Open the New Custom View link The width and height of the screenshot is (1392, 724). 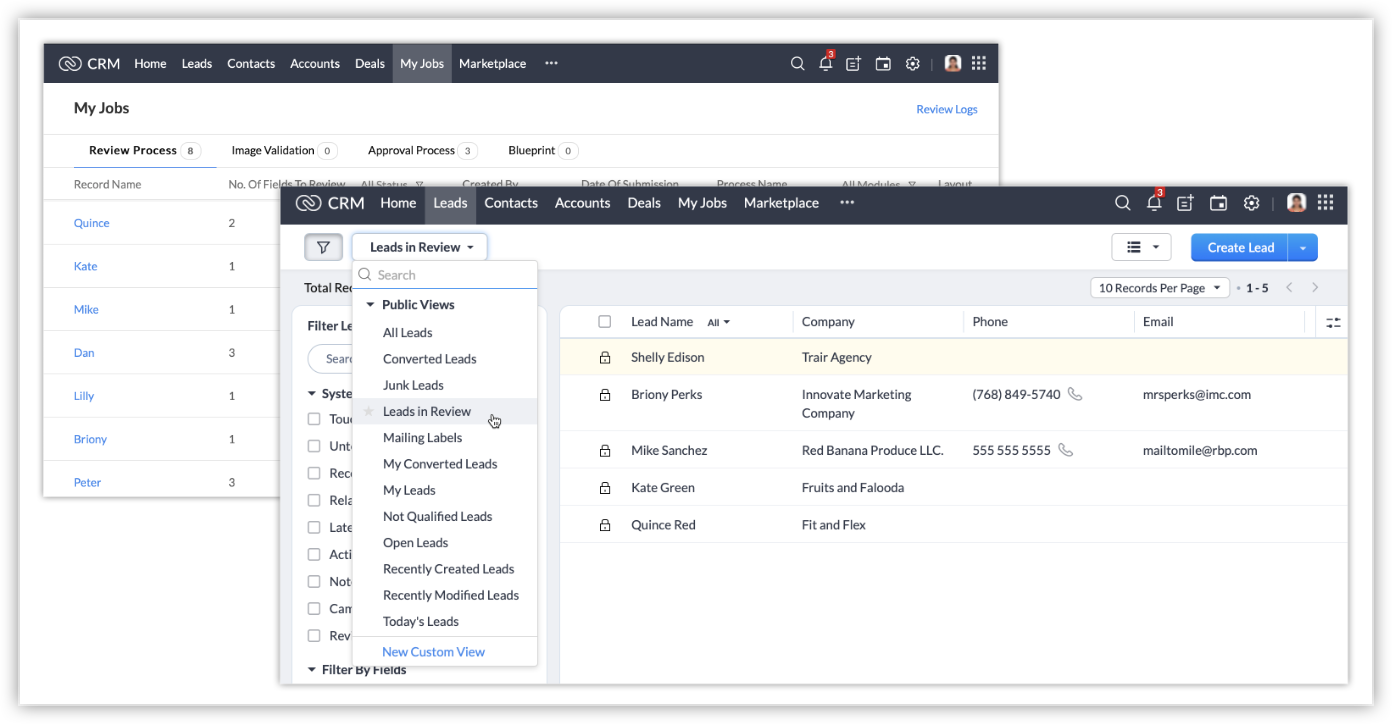tap(433, 652)
